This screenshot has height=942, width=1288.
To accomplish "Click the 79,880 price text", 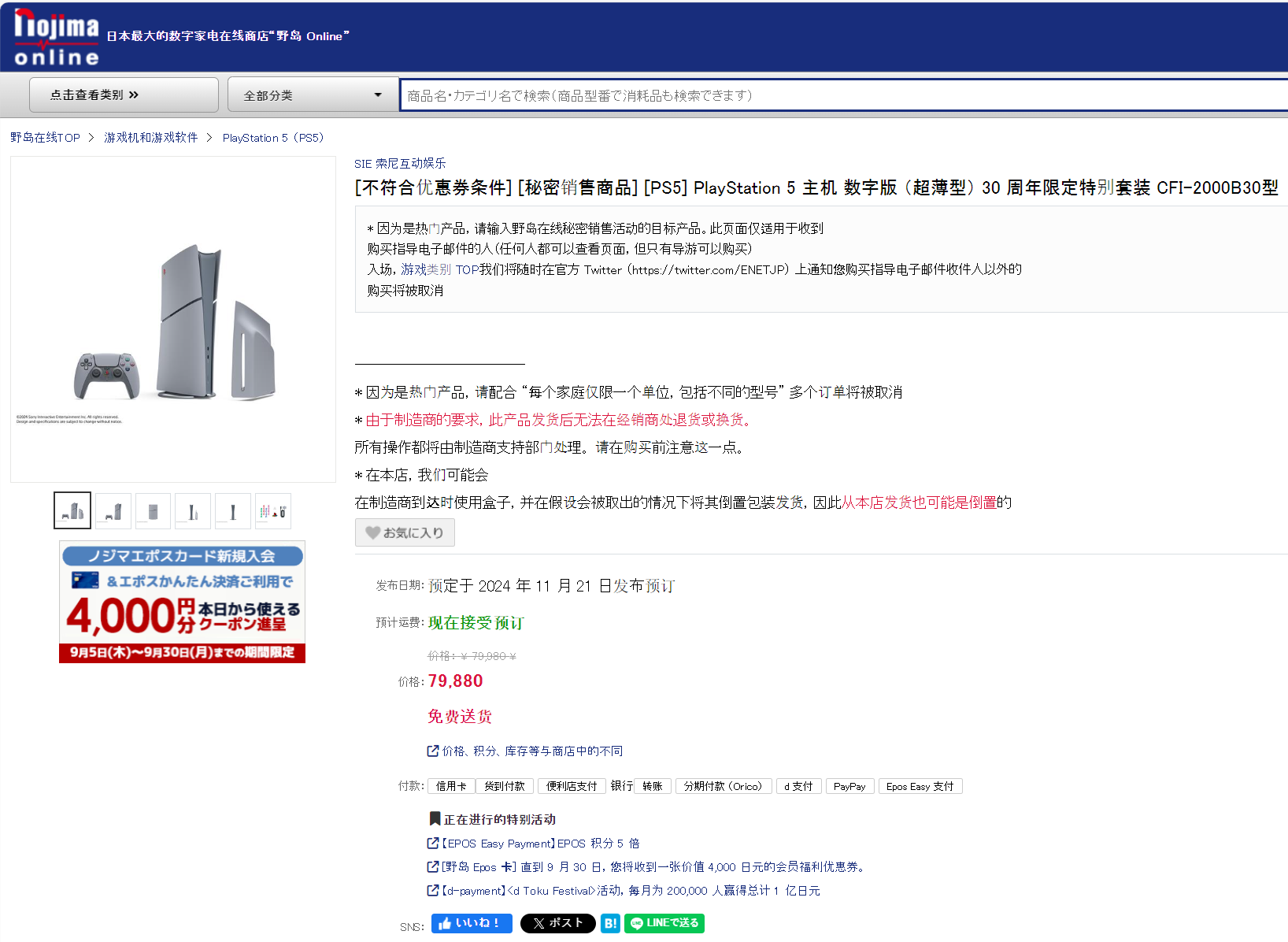I will click(x=456, y=681).
